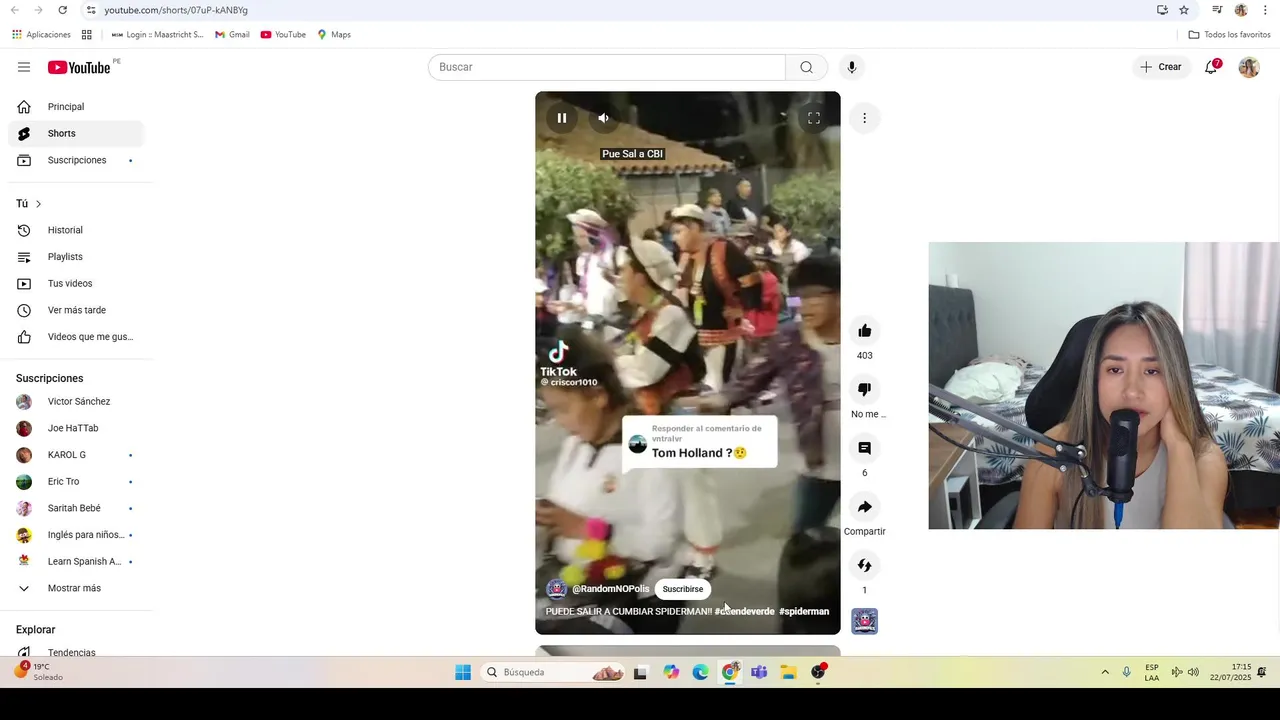Click the magnifier search button

pos(806,67)
